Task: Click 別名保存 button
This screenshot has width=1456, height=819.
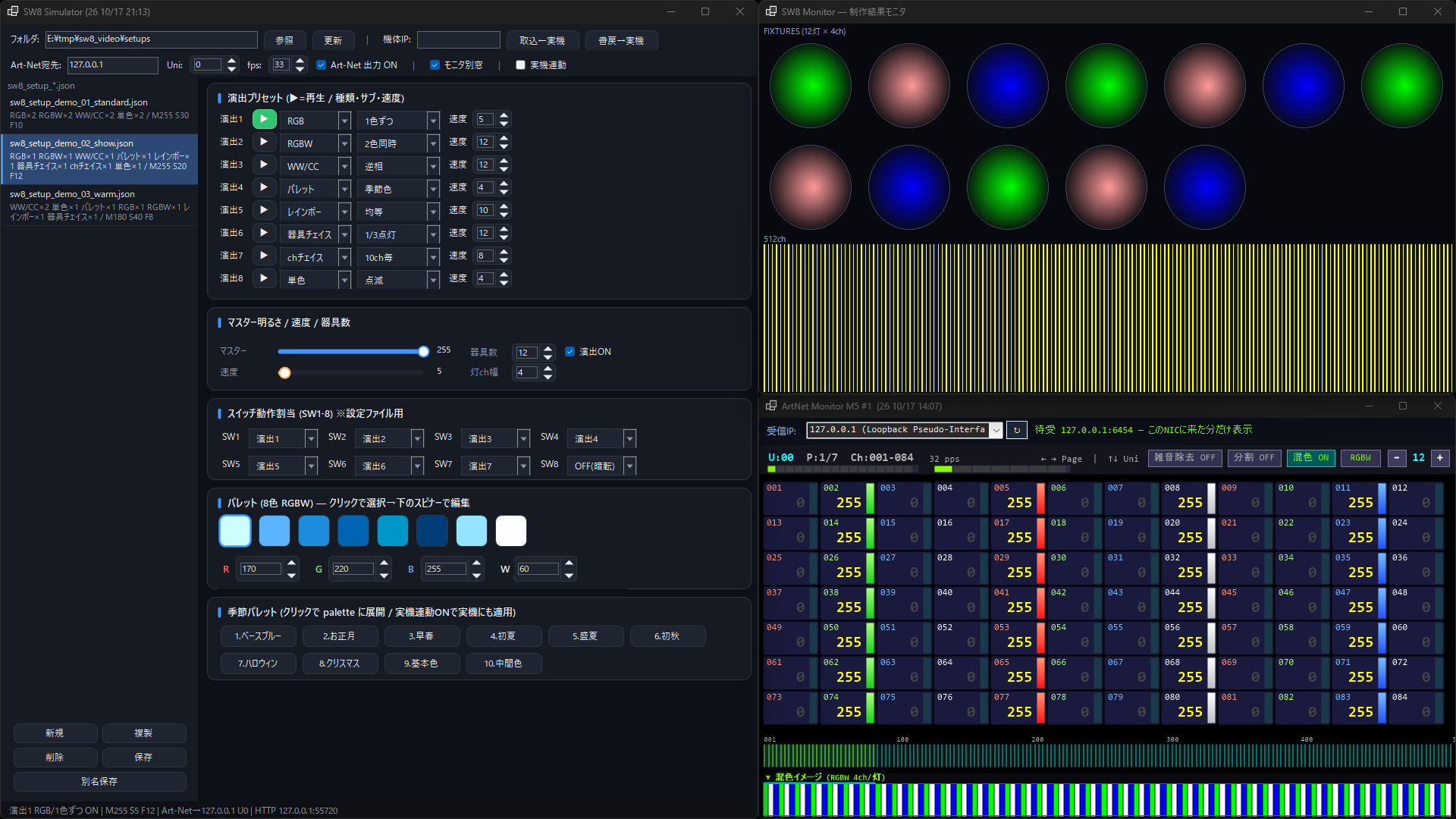Action: tap(99, 781)
